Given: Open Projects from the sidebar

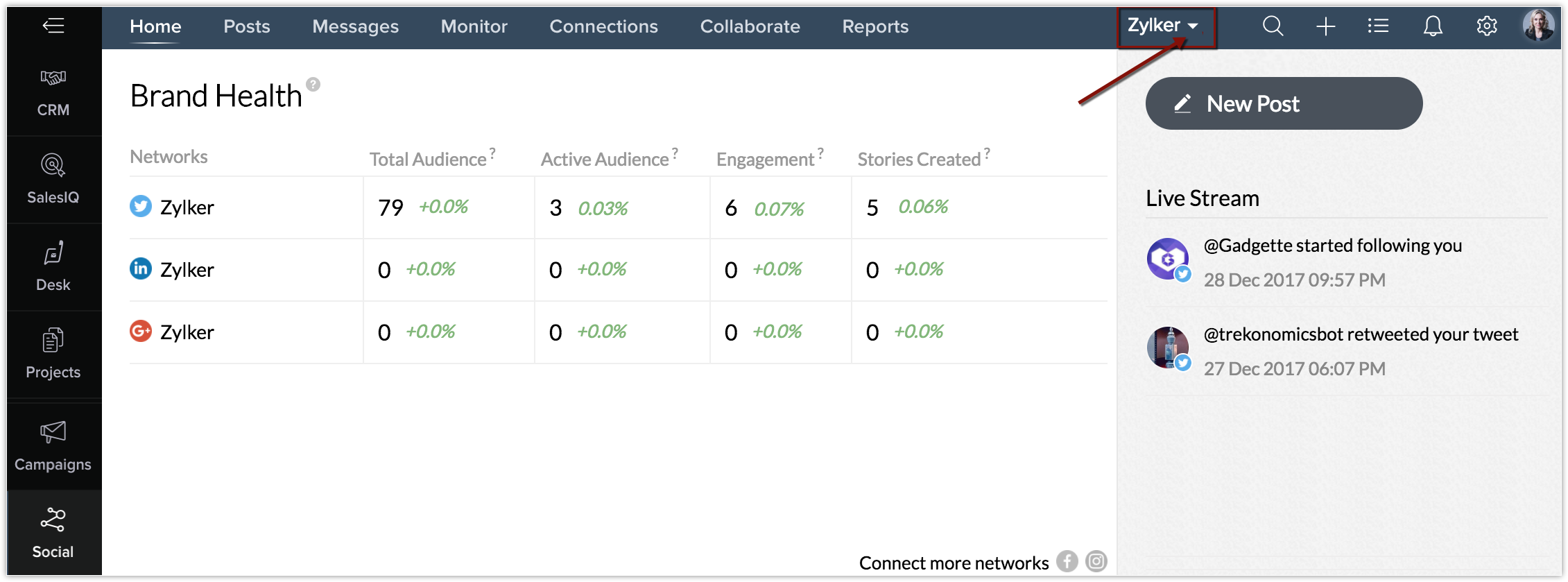Looking at the screenshot, I should (53, 354).
